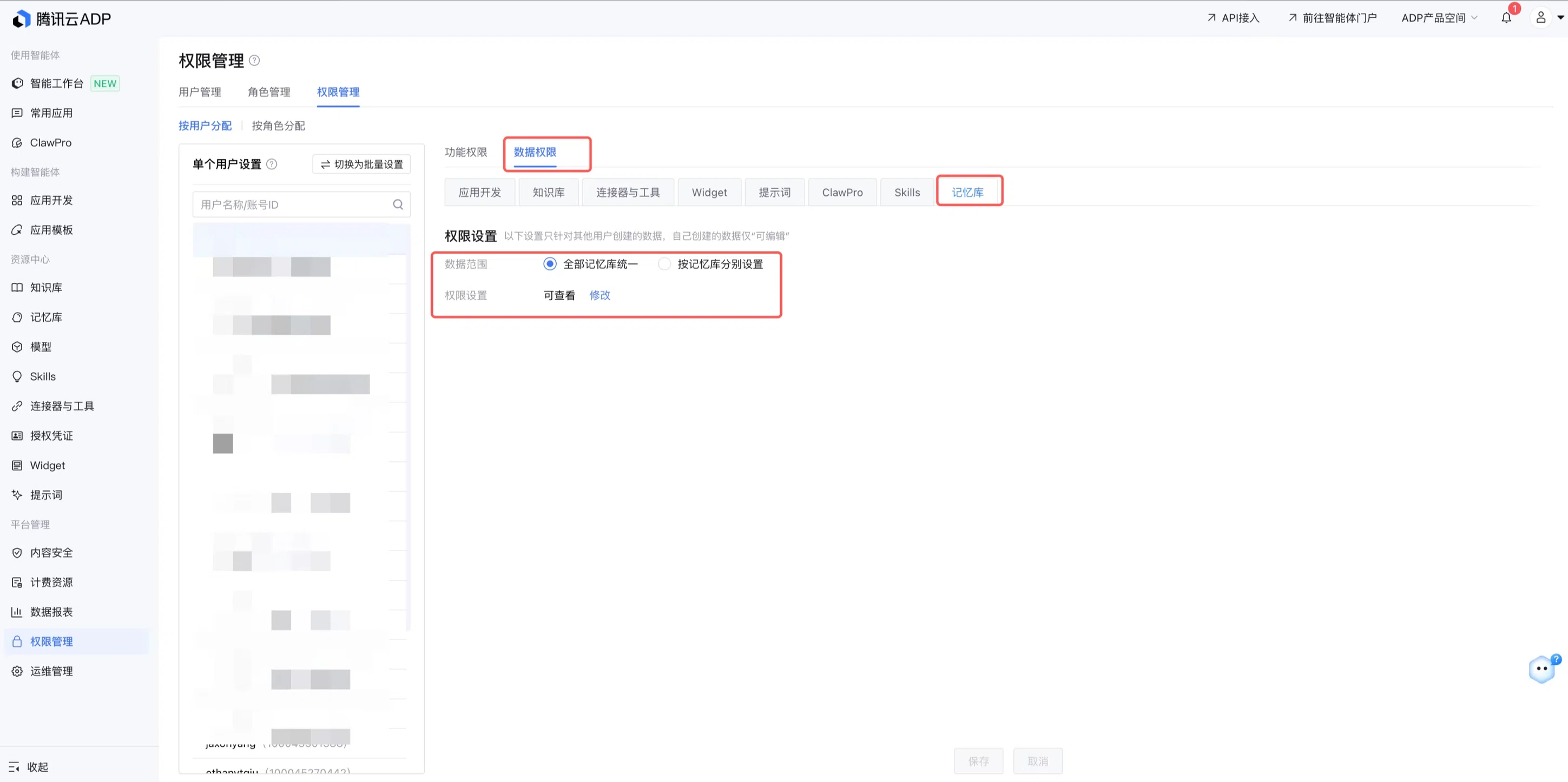Viewport: 1568px width, 782px height.
Task: Open the floating assistant robot icon
Action: (1543, 669)
